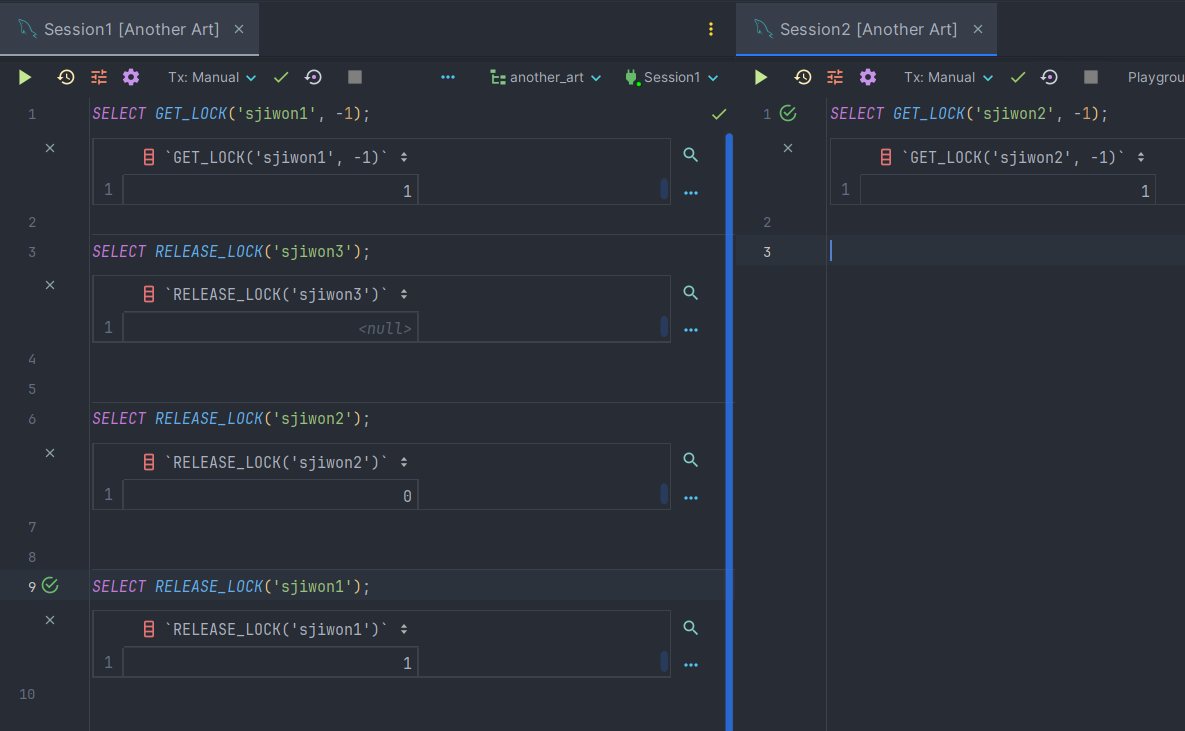Switch to Session1 [Another Art] tab
This screenshot has height=731, width=1185.
pos(131,29)
